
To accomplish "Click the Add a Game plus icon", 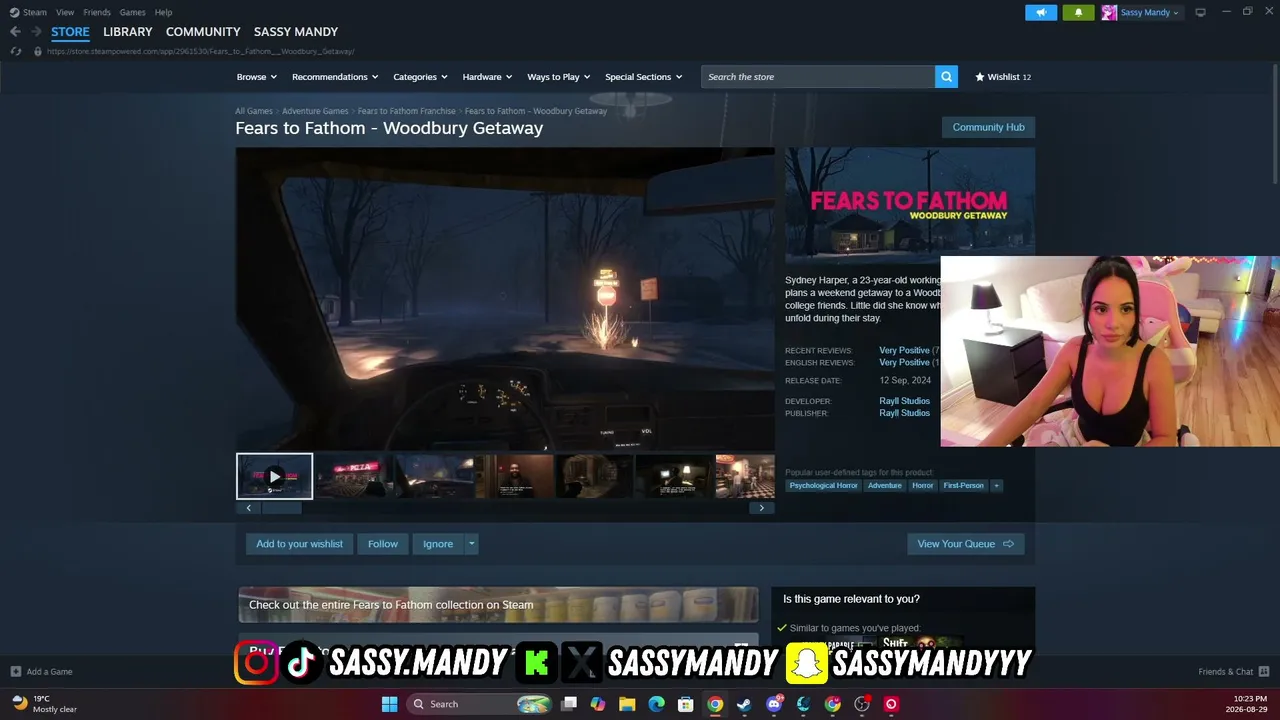I will tap(15, 672).
